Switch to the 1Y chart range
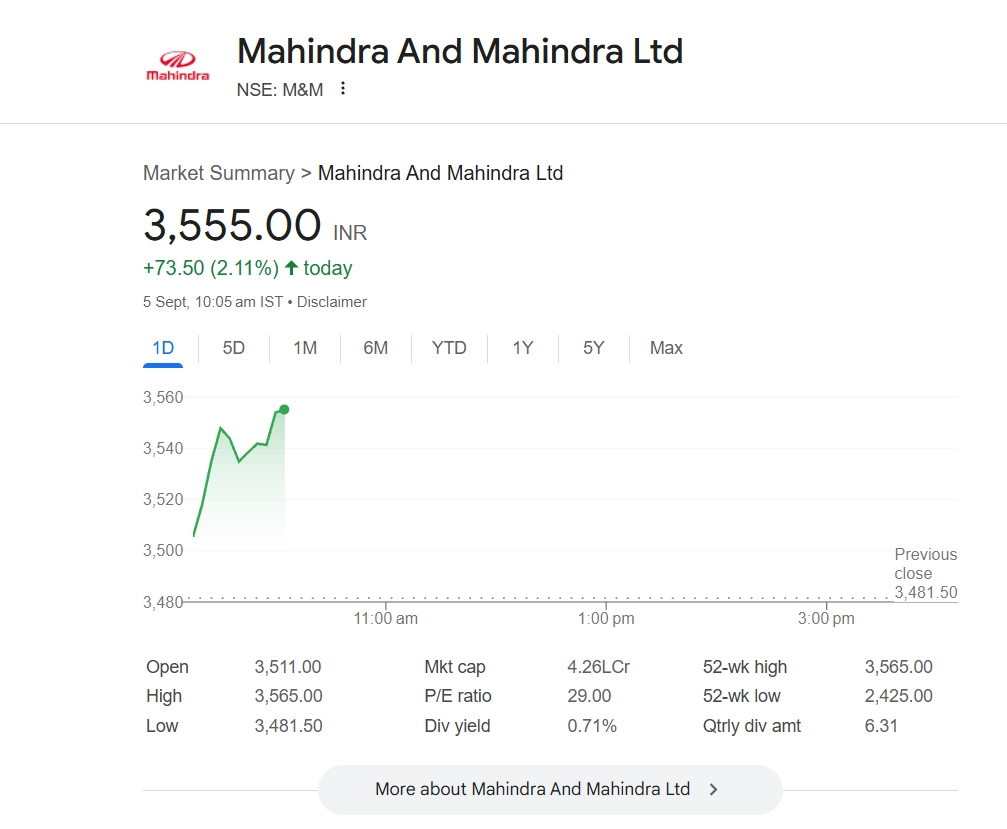Screen dimensions: 1007x829 [x=523, y=348]
